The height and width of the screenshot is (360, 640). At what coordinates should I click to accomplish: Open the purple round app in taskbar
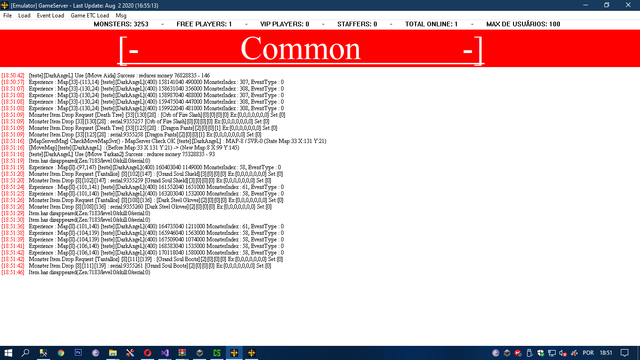[96, 353]
